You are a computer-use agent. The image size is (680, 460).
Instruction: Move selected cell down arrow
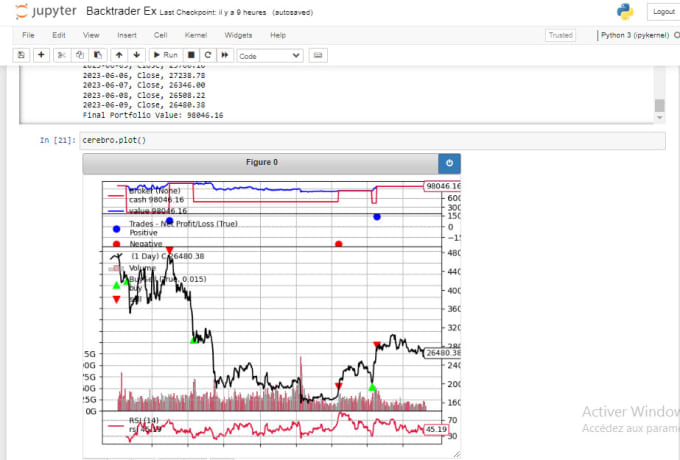point(137,55)
